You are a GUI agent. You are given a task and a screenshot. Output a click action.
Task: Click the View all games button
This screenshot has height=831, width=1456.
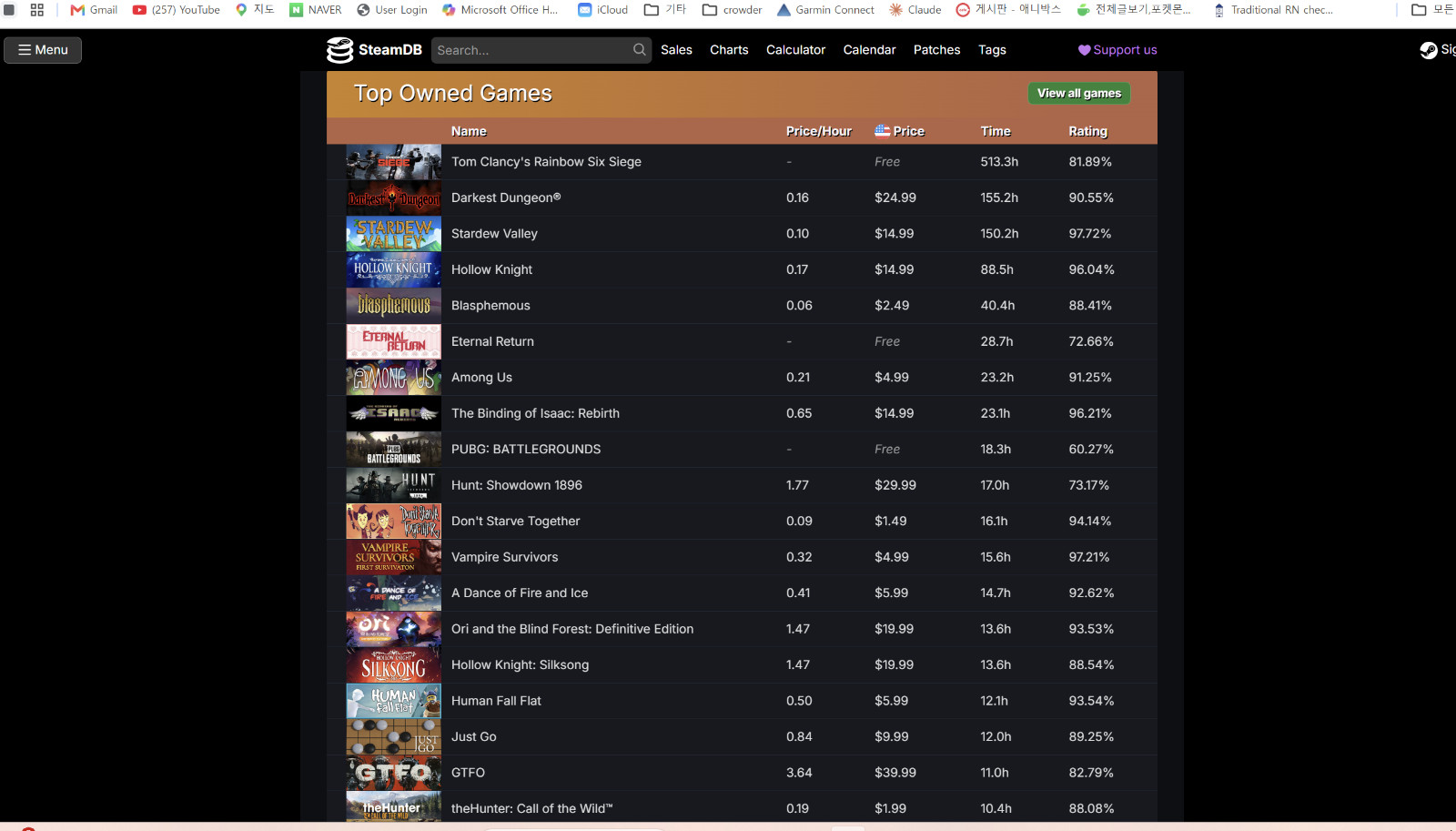[x=1079, y=93]
